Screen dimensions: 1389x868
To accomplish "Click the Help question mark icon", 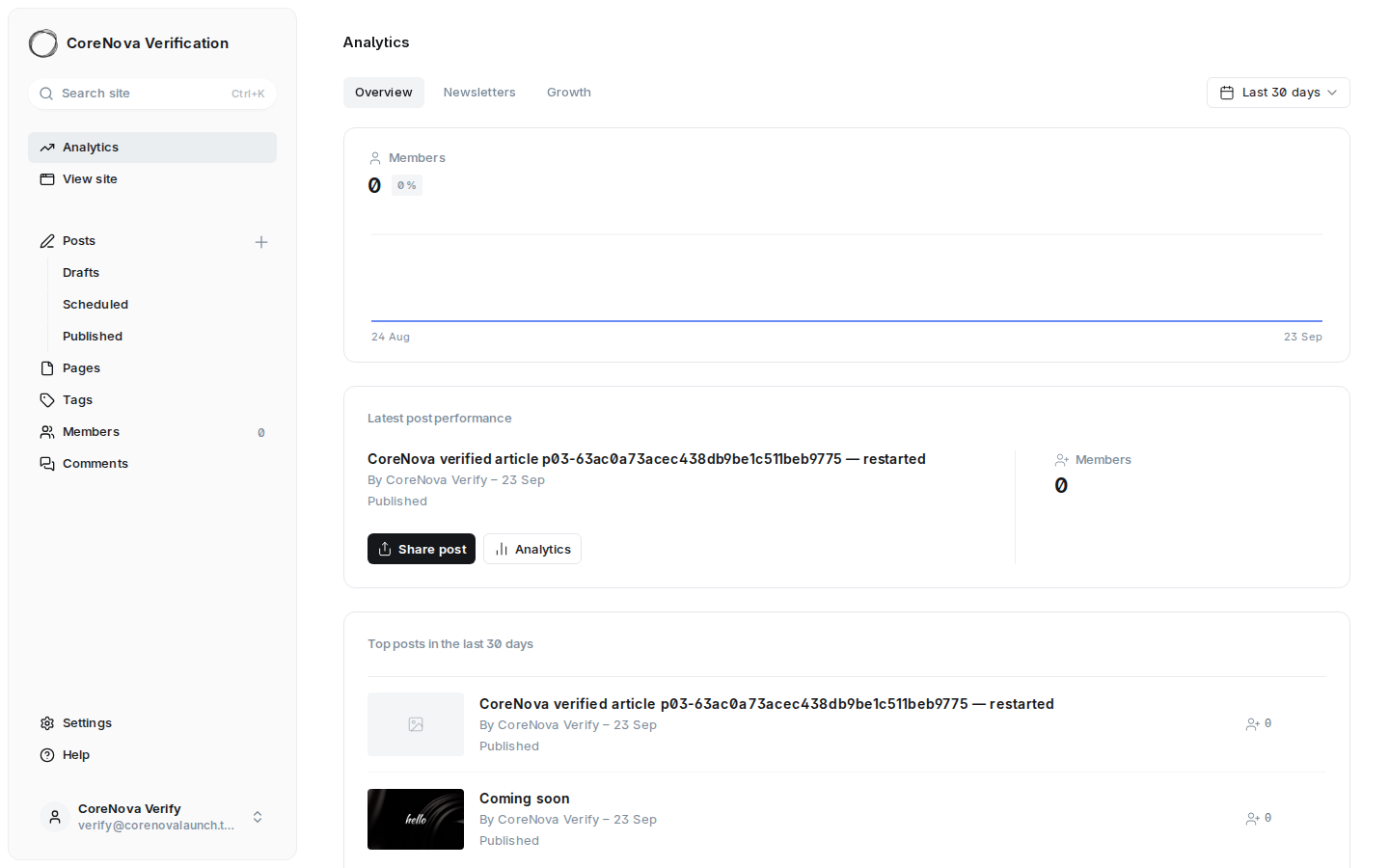I will click(x=47, y=755).
